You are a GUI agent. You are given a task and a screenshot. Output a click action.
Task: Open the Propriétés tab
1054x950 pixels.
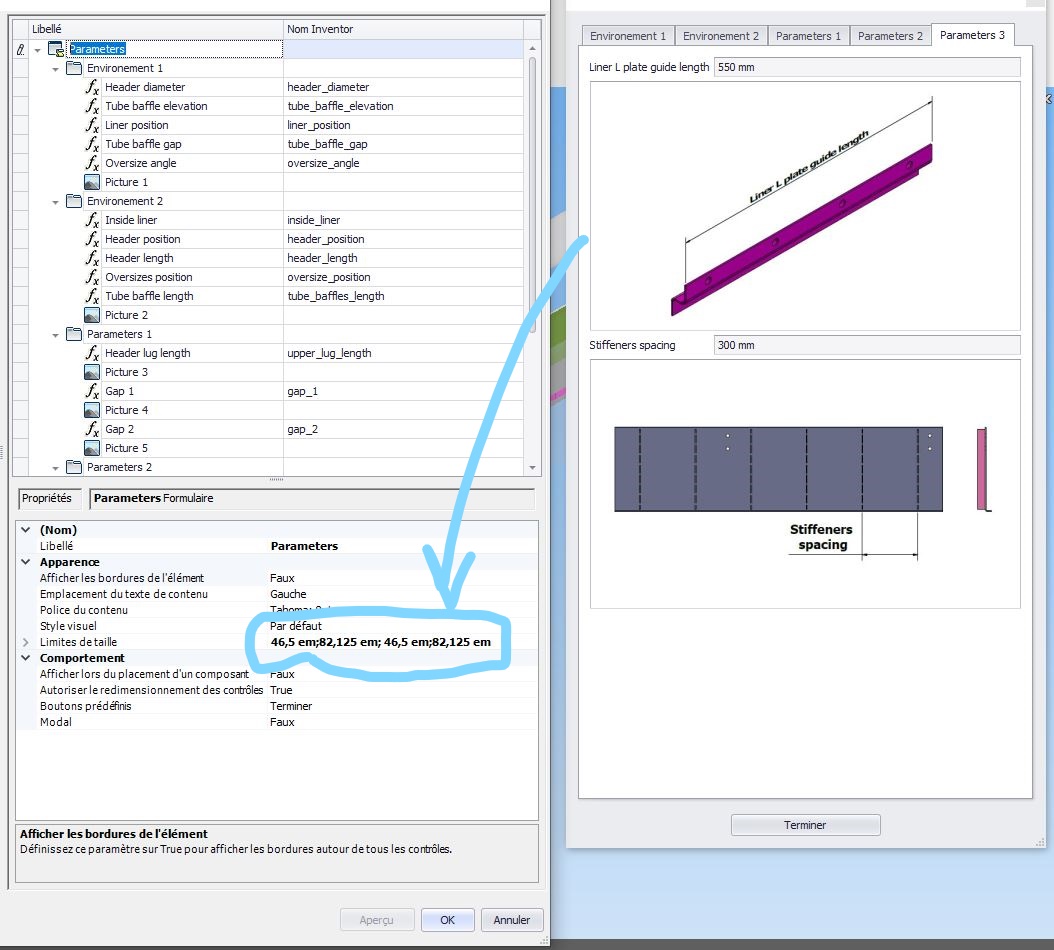(51, 499)
